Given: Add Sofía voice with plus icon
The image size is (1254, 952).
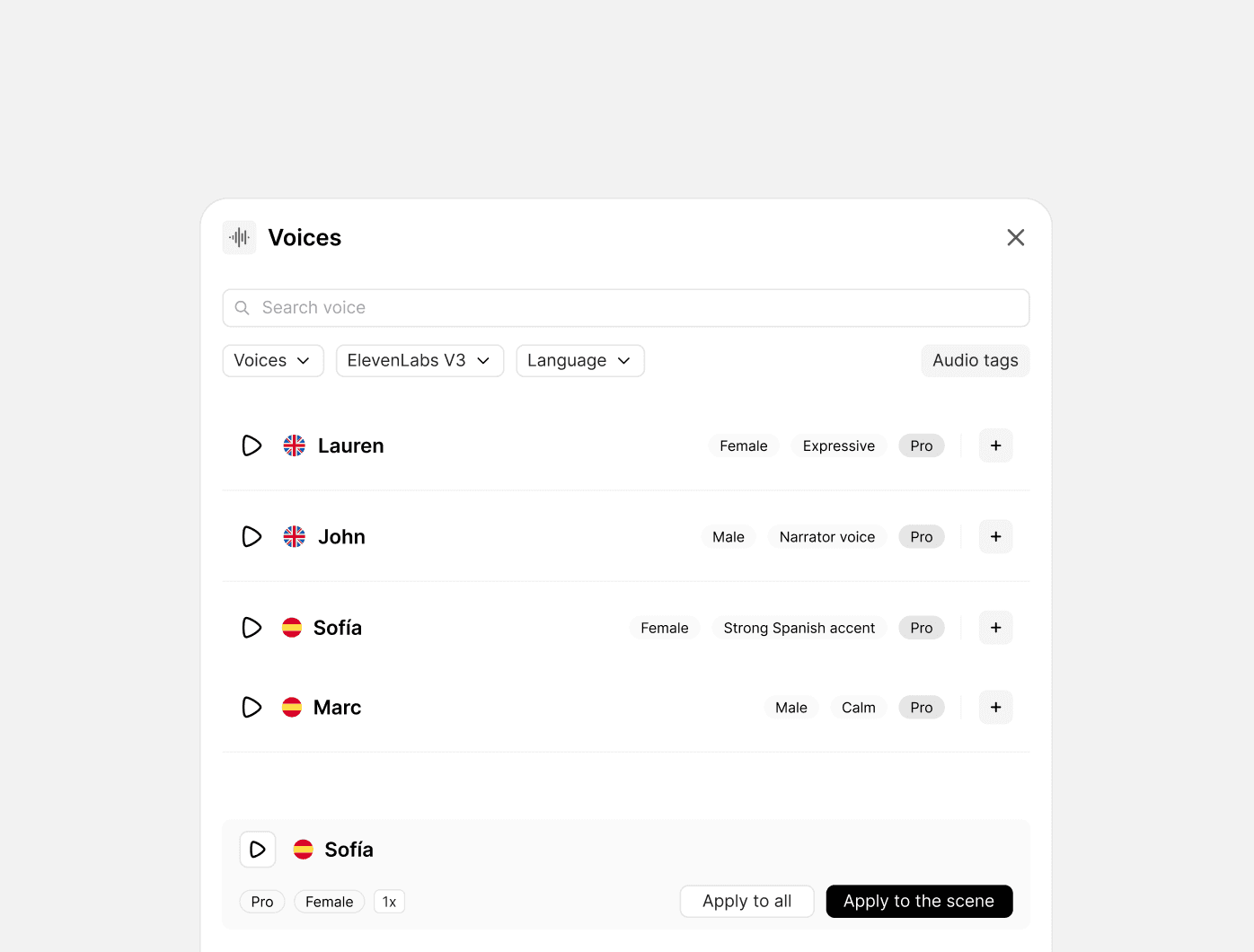Looking at the screenshot, I should click(x=995, y=628).
